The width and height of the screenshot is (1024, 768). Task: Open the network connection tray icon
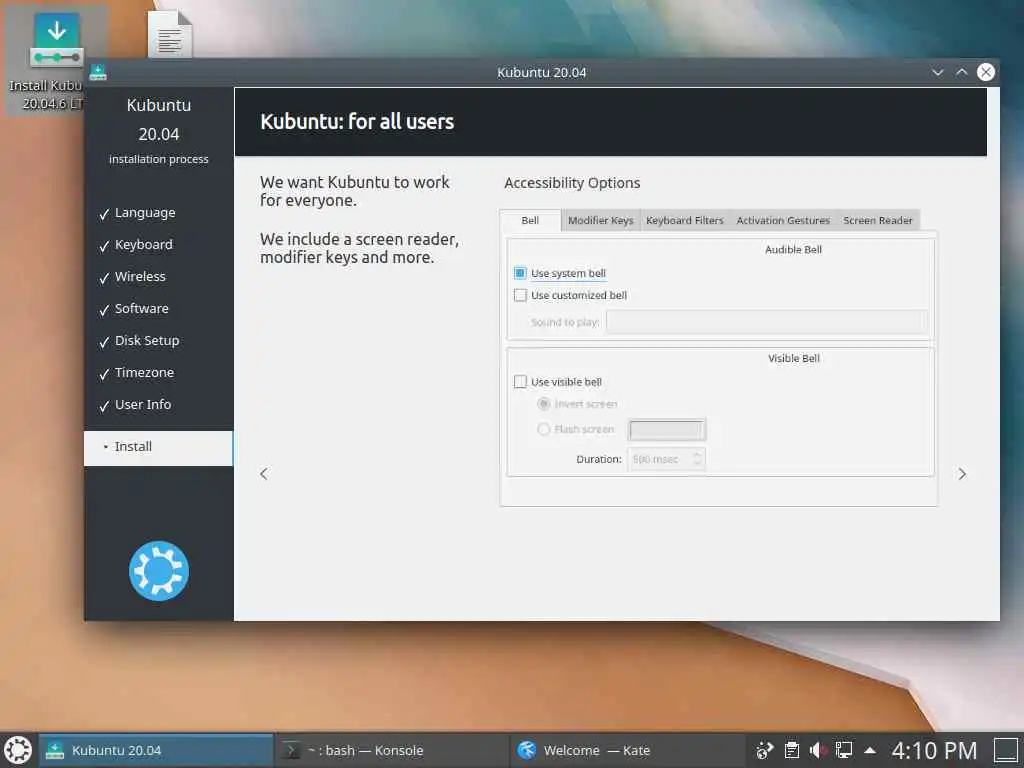click(x=844, y=750)
